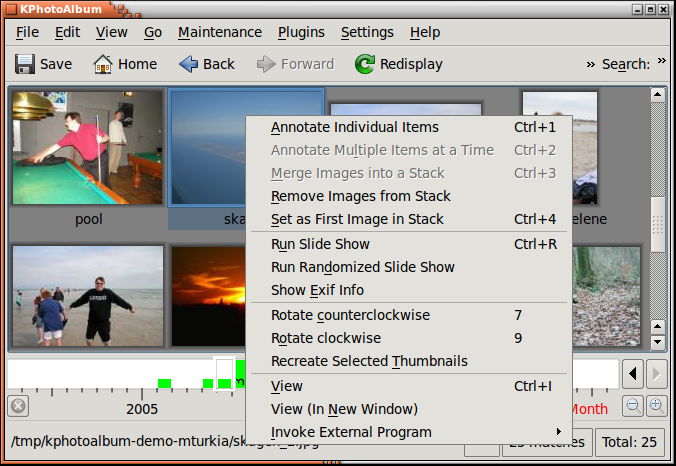Zoom out the date bar timeline

pyautogui.click(x=633, y=406)
